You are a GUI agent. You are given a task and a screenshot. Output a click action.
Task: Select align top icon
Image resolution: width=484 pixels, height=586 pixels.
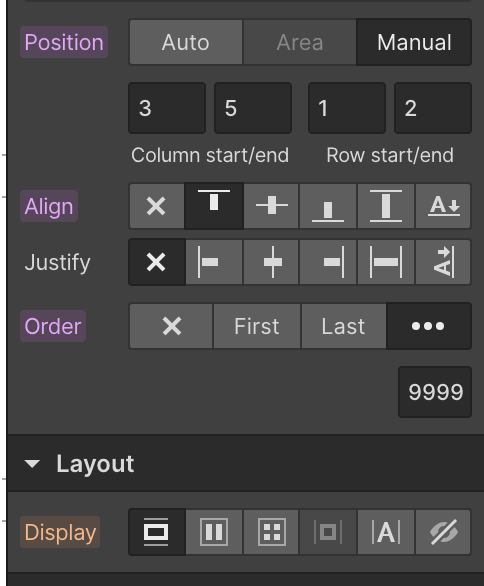click(x=214, y=206)
